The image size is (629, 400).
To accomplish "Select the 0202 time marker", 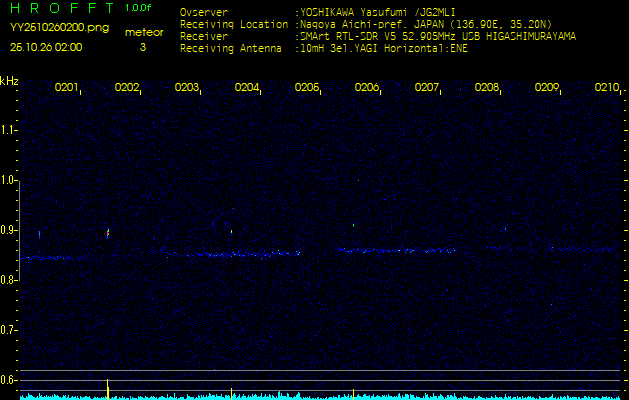I will click(x=127, y=88).
